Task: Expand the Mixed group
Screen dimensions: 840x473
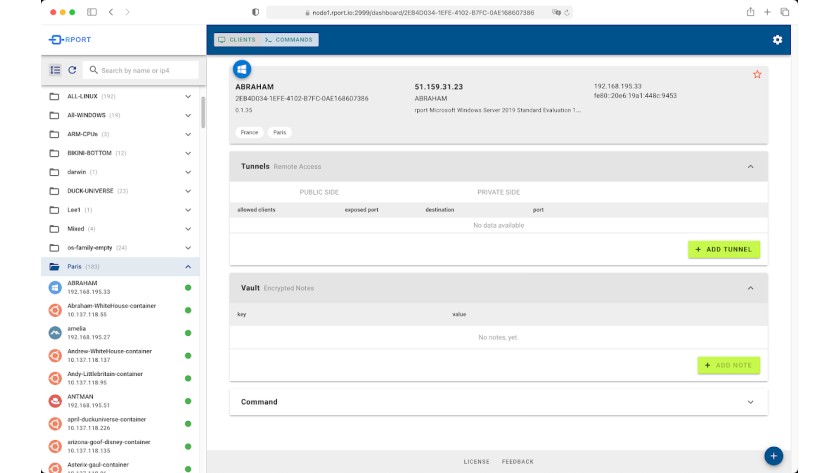Action: 188,229
